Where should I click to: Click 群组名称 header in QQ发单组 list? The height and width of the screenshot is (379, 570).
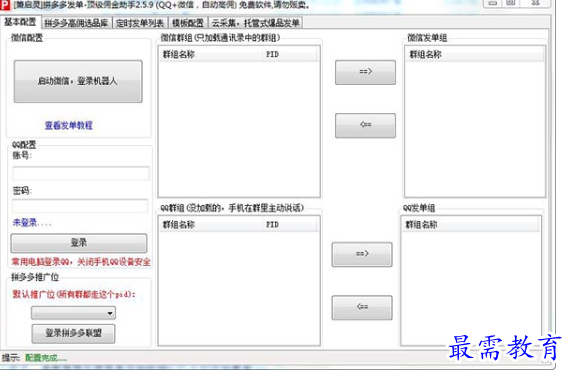click(471, 225)
